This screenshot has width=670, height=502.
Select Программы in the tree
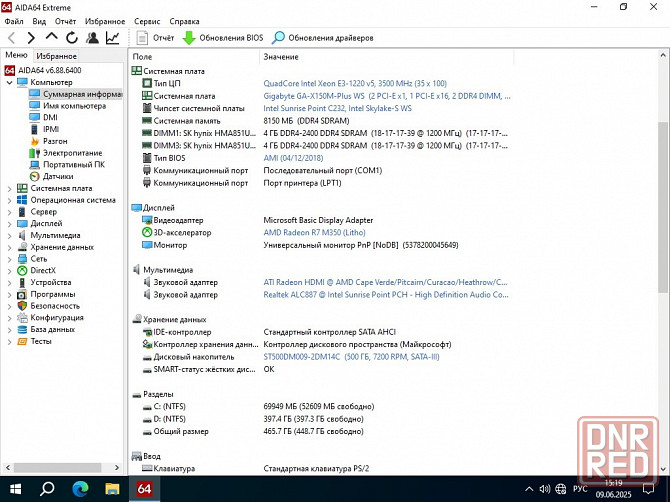(53, 294)
